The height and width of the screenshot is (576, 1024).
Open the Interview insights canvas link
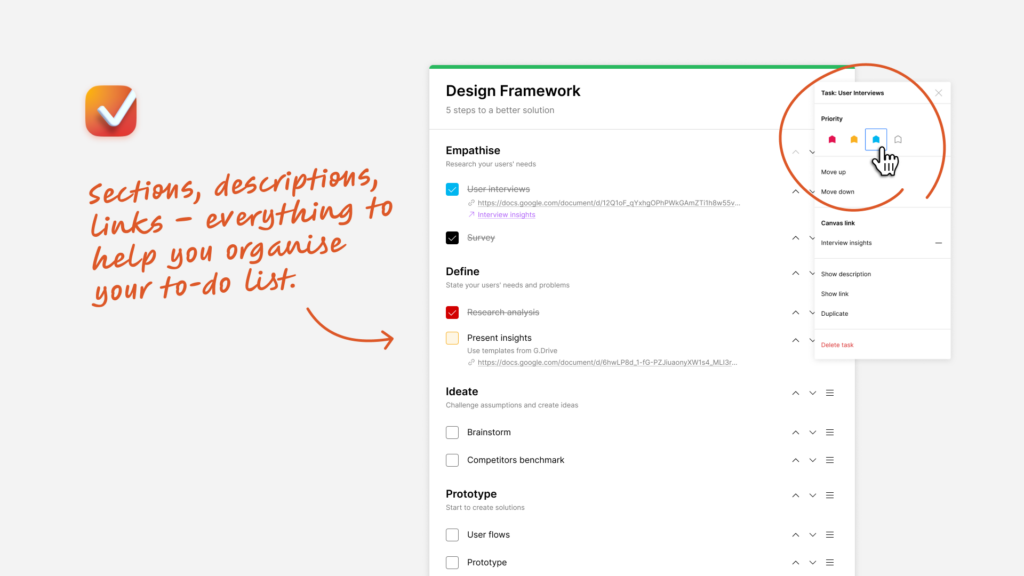(506, 214)
